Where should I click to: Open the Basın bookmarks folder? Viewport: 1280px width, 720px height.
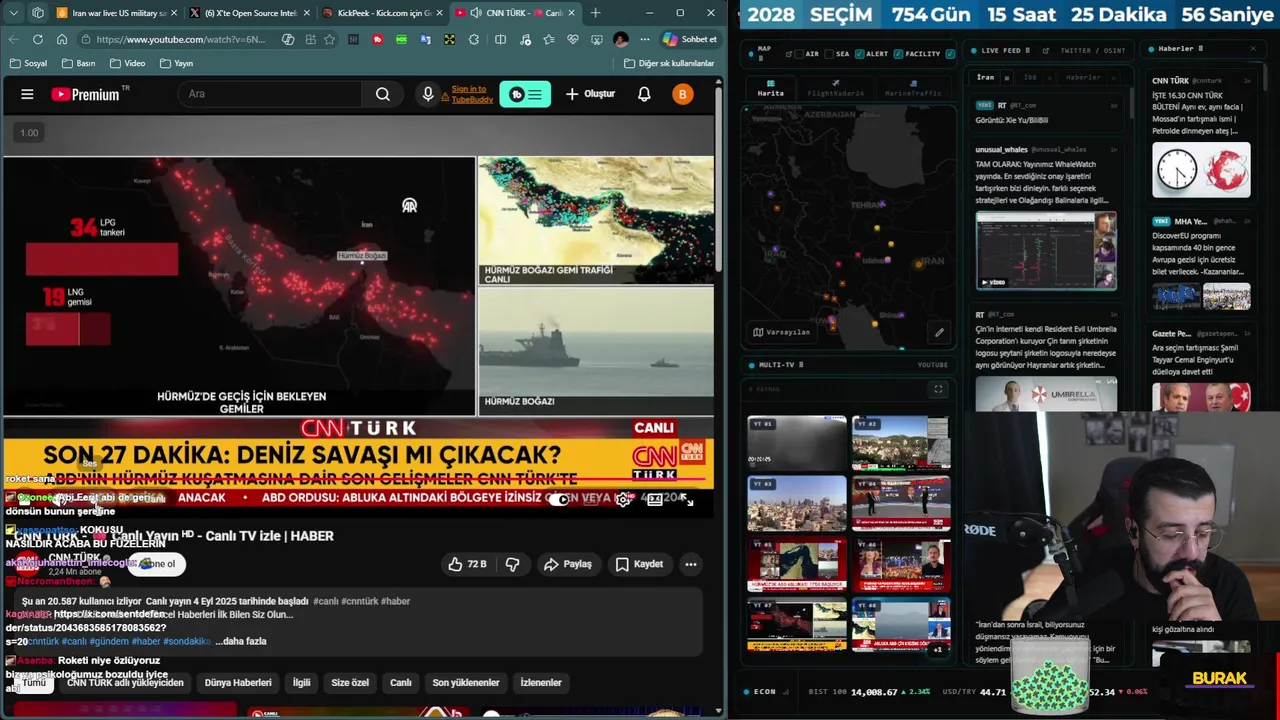point(78,63)
